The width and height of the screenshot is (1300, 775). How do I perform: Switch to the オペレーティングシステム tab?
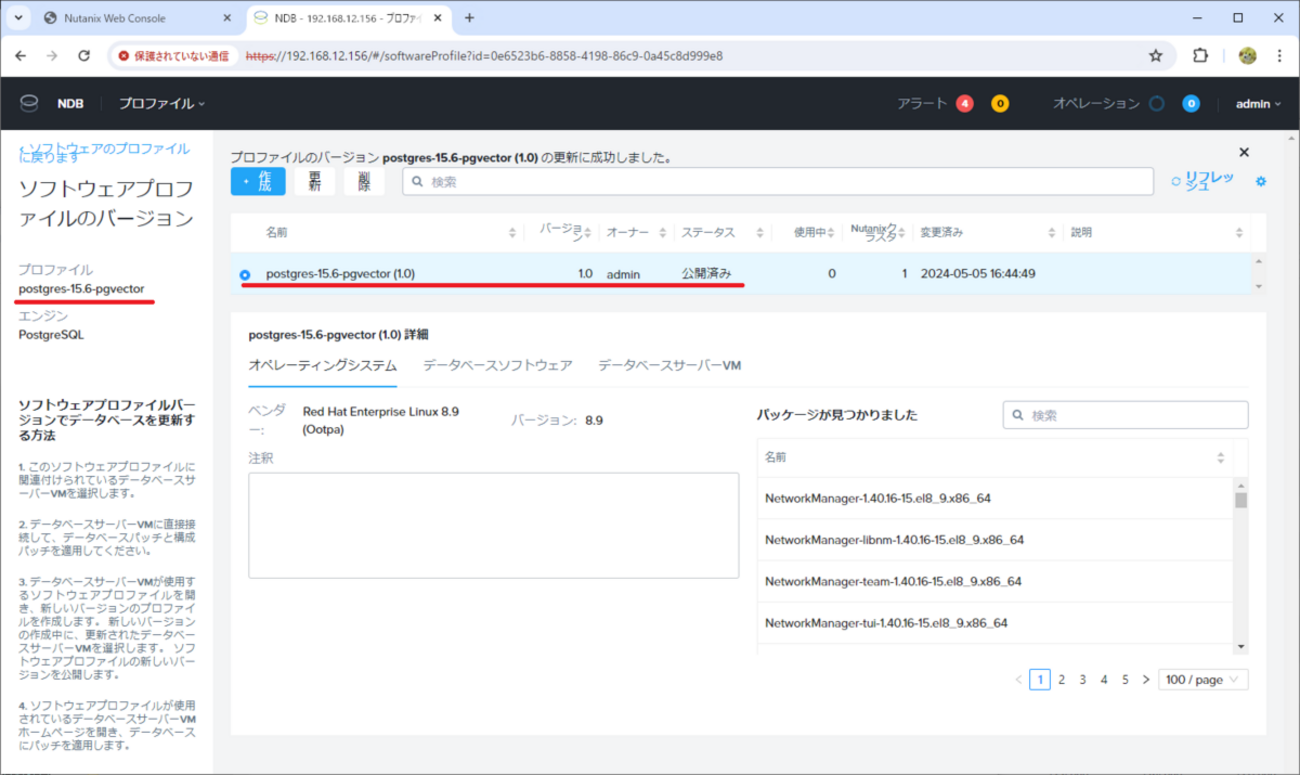tap(322, 365)
